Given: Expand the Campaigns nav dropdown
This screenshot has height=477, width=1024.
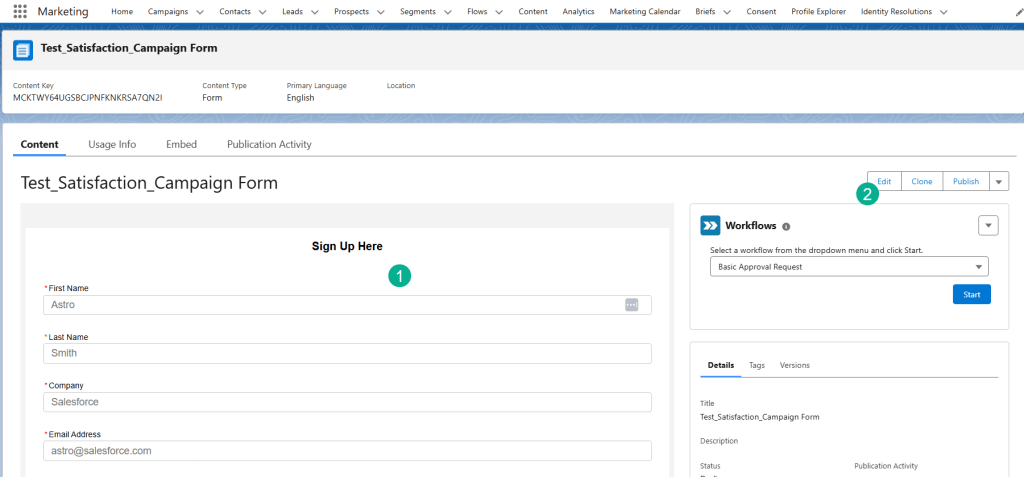Looking at the screenshot, I should (x=201, y=12).
